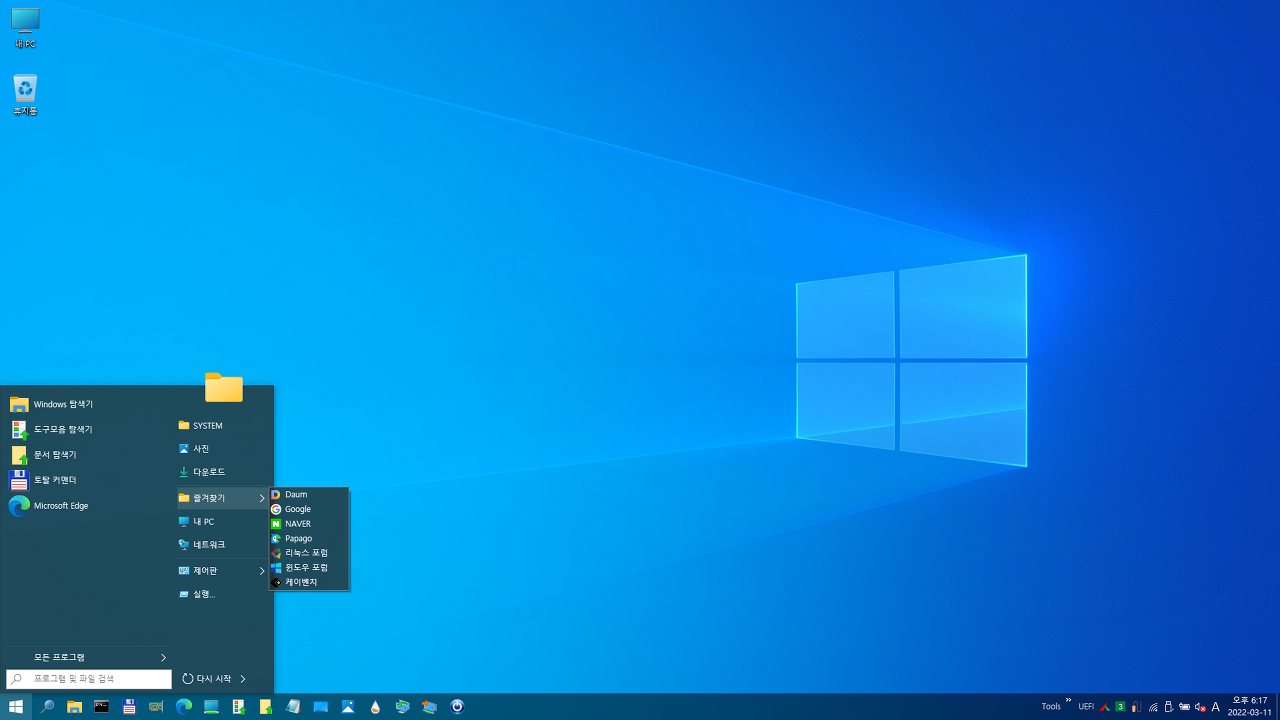Expand the 즐겨찾기 submenu arrow
Screen dimensions: 1280x720
point(262,498)
